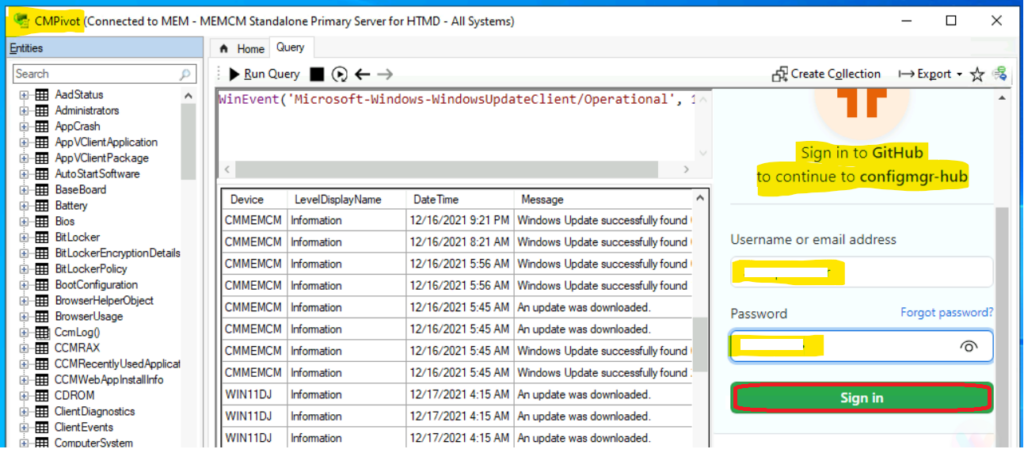The image size is (1024, 449).
Task: Click the AadStatus table icon
Action: [x=41, y=95]
